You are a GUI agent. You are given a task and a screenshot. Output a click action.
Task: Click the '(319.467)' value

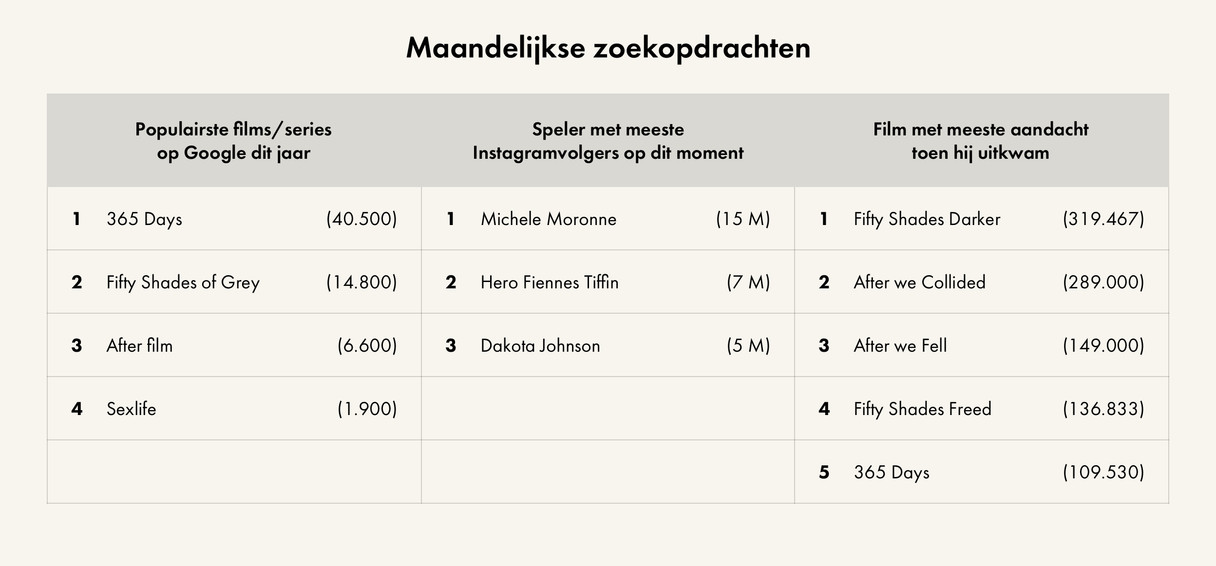1103,219
